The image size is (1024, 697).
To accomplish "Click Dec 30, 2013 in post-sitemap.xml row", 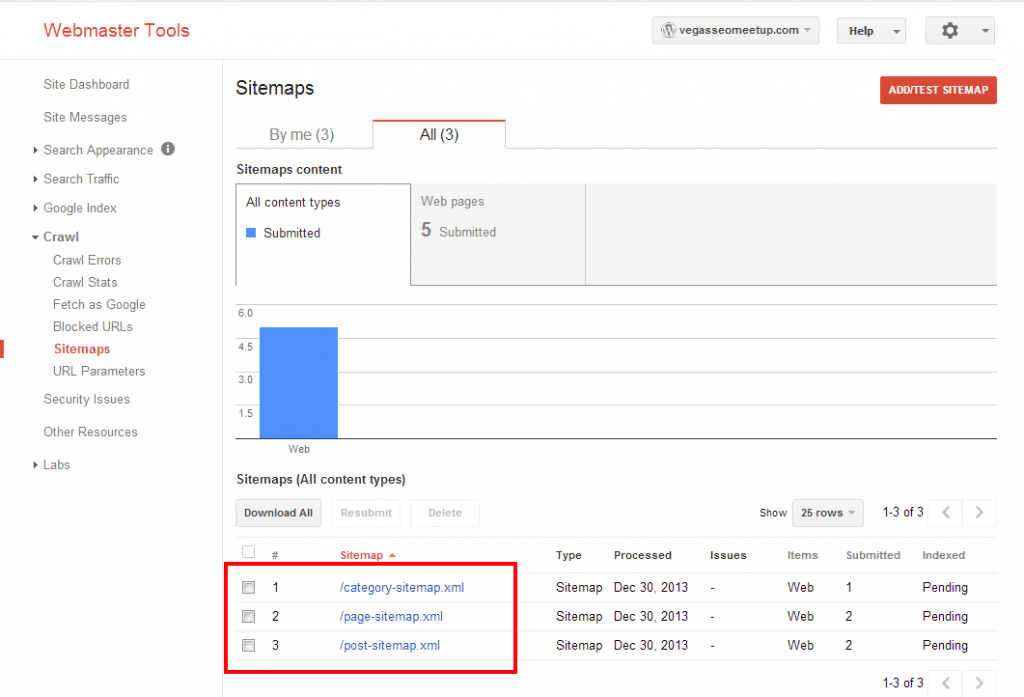I will pos(650,645).
